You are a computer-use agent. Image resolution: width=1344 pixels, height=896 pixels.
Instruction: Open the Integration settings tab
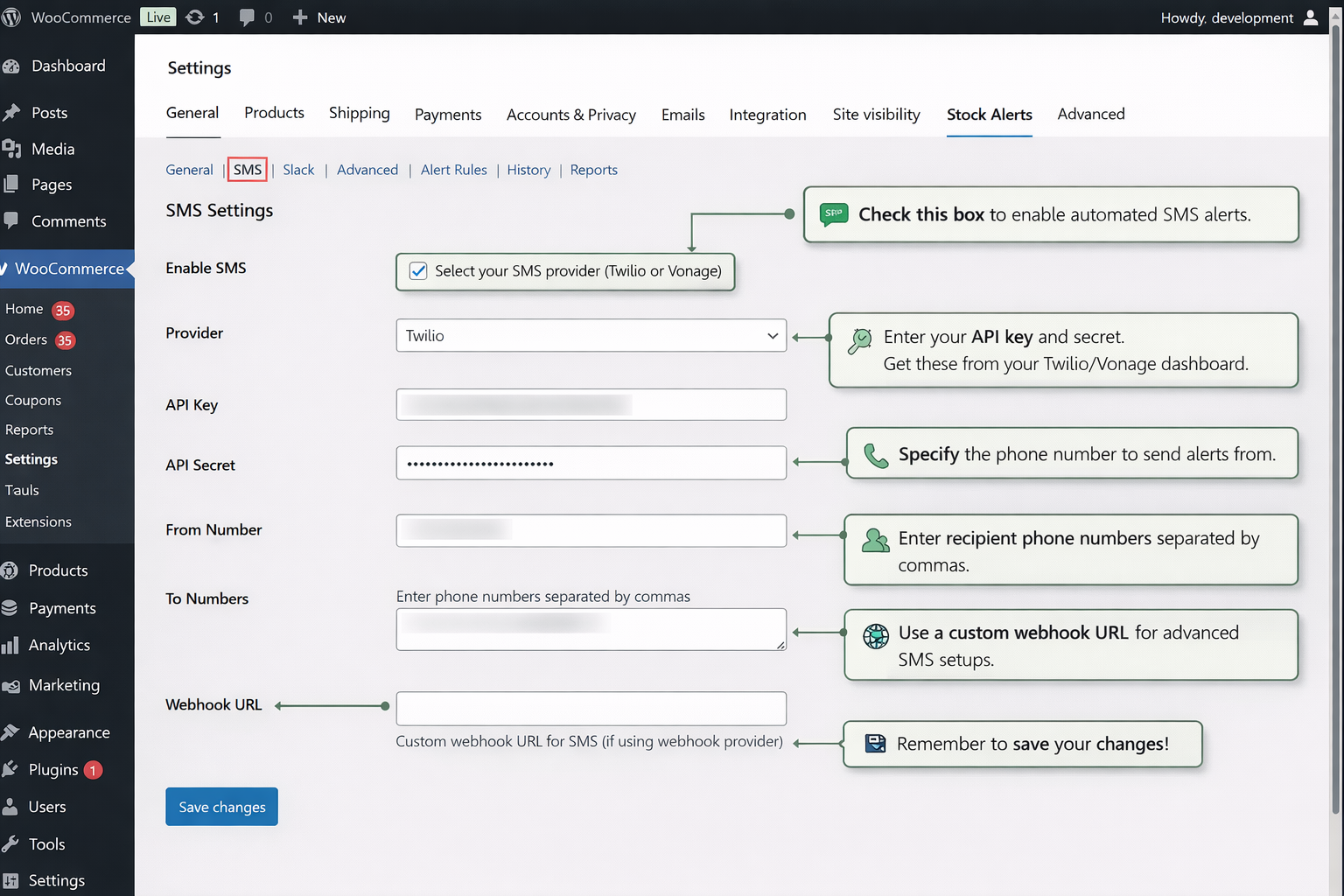(767, 115)
